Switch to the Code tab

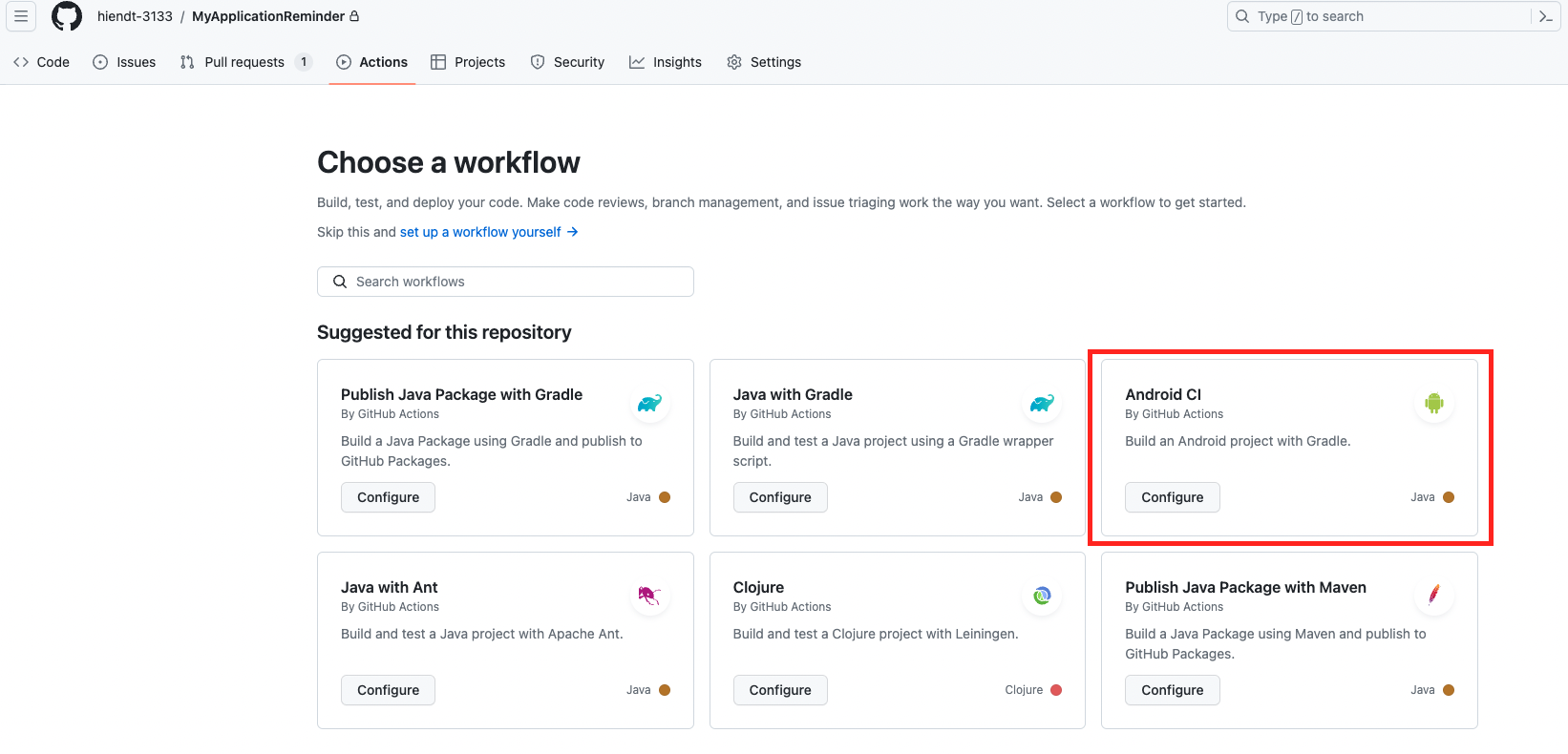[x=42, y=62]
